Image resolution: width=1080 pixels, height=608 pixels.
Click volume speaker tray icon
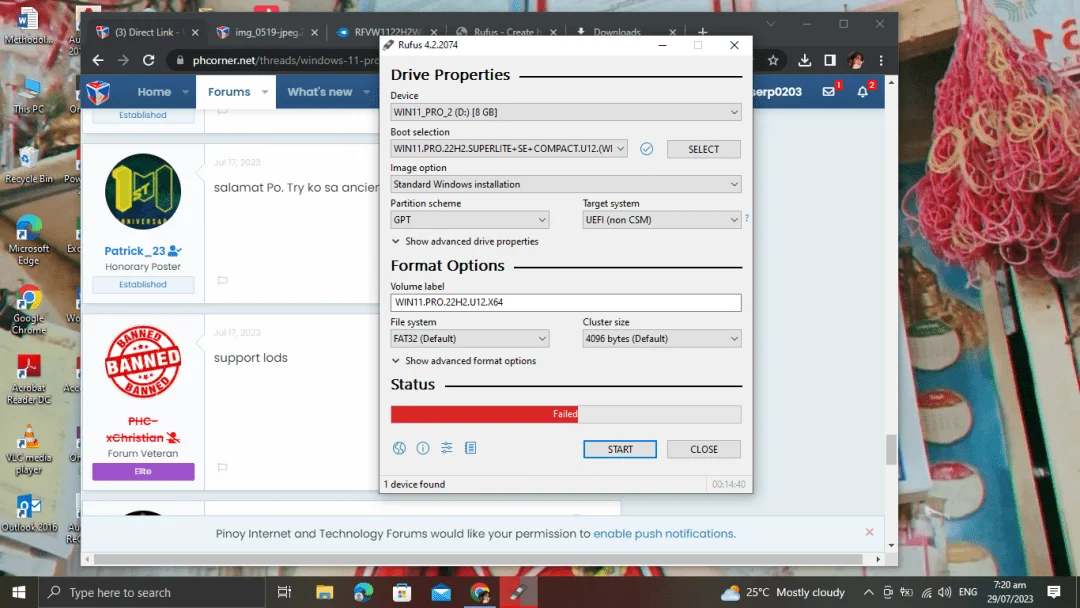(x=944, y=592)
